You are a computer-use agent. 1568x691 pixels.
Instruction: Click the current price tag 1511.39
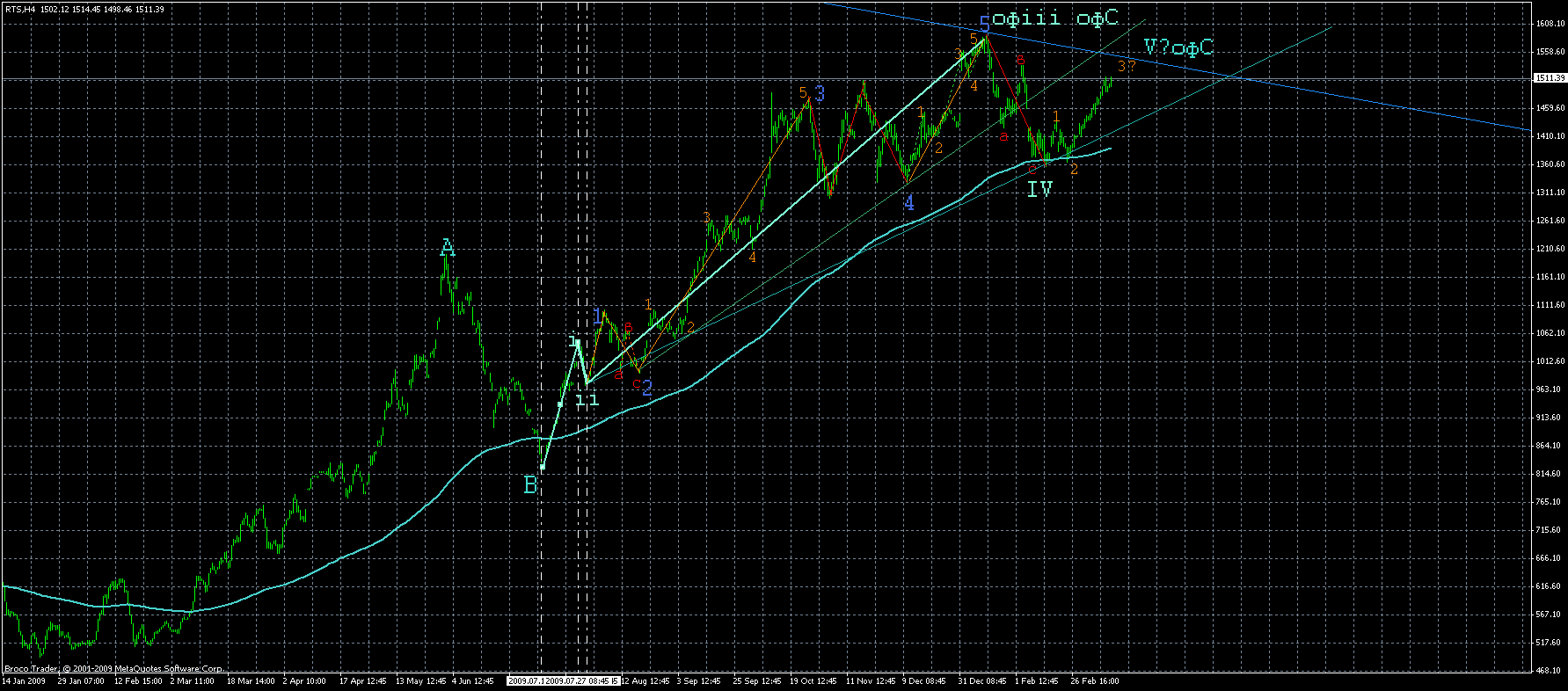[x=1550, y=78]
